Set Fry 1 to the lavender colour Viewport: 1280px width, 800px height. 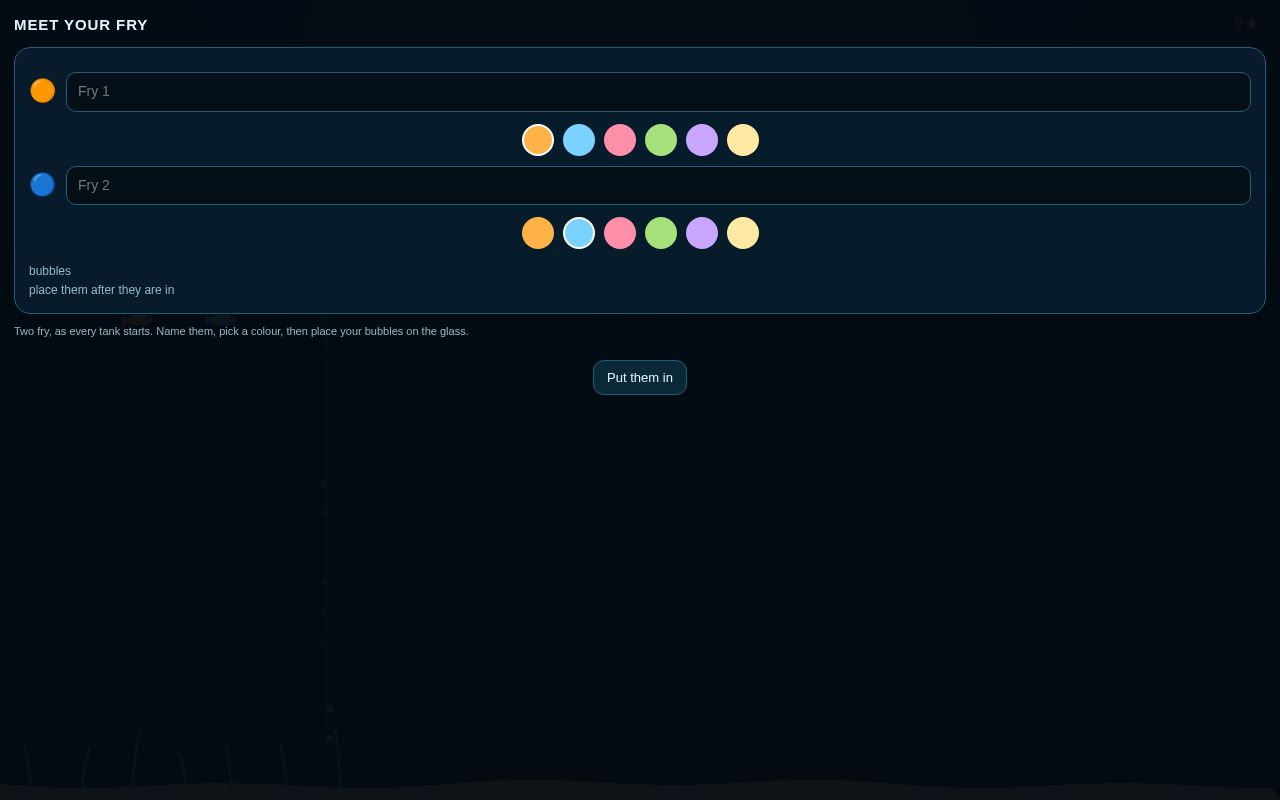point(702,140)
